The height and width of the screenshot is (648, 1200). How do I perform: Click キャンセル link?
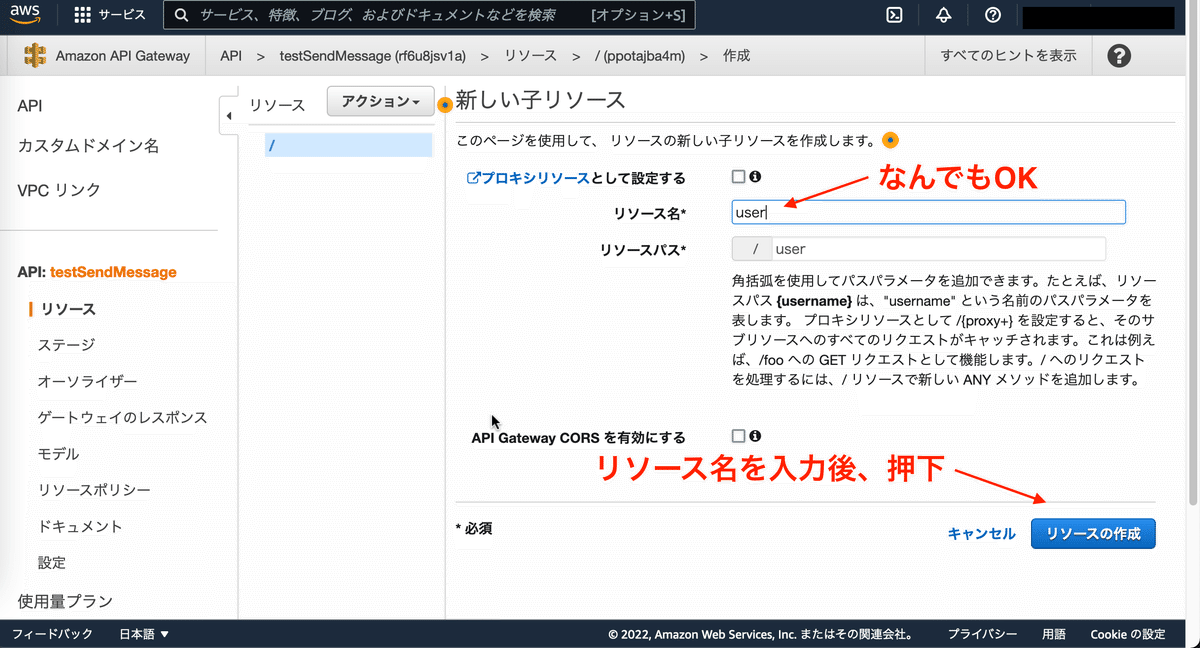tap(981, 534)
